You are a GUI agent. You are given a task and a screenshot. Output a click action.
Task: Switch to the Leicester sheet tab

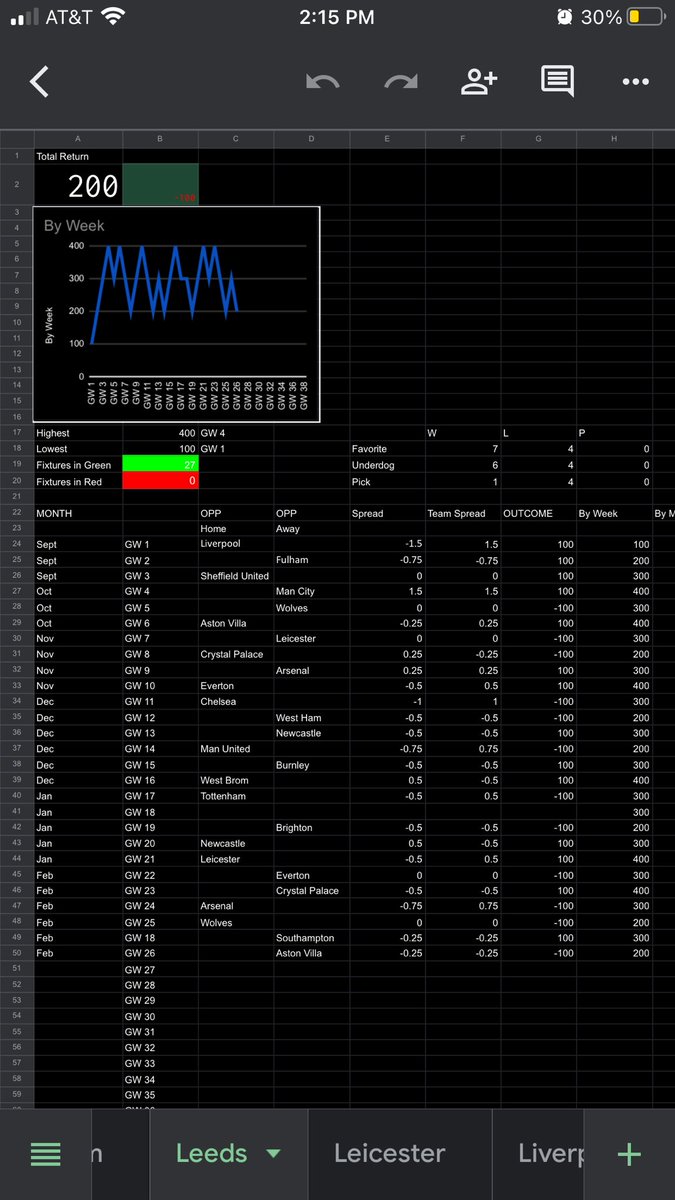click(x=389, y=1153)
